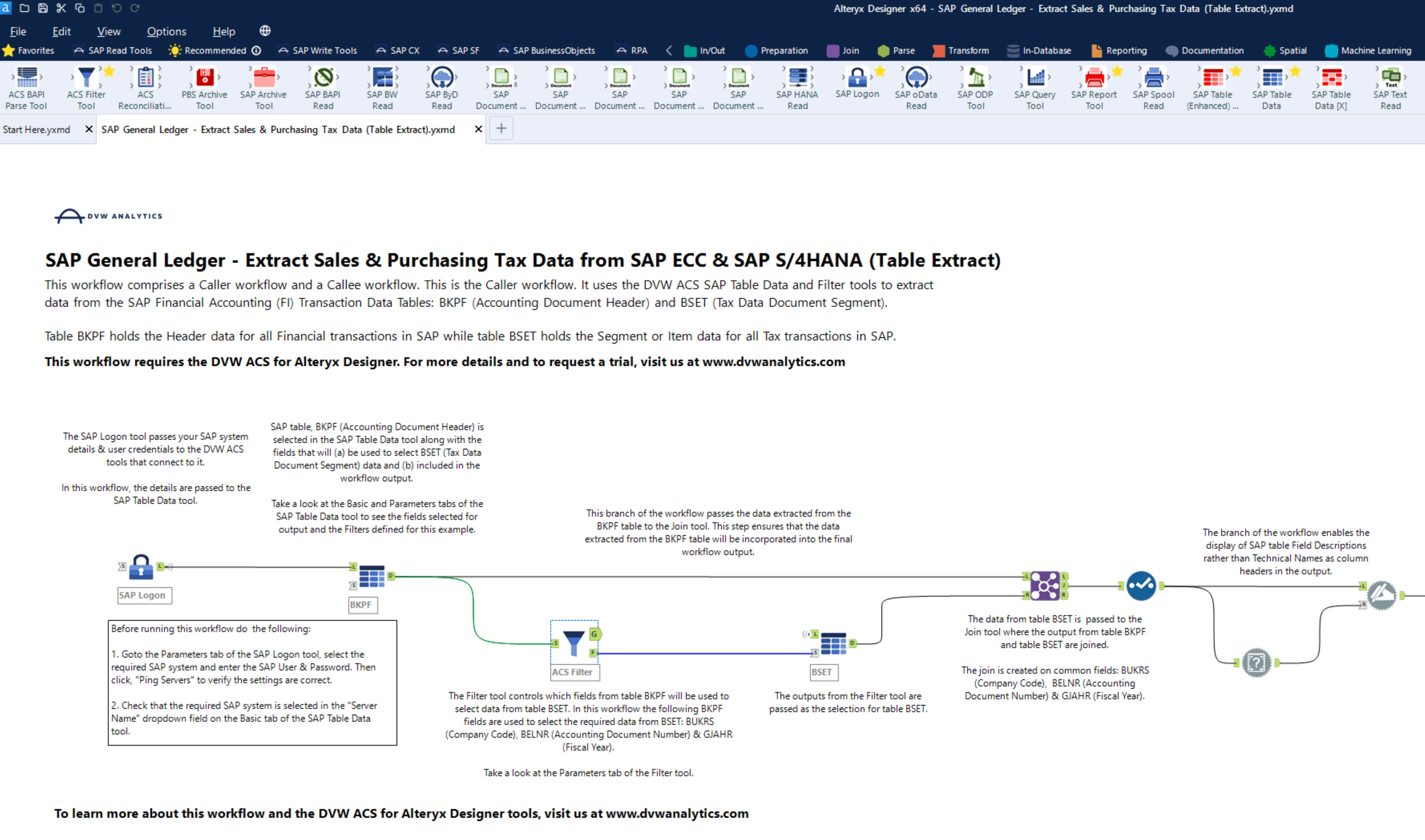
Task: Click the left chevron to scroll tool categories
Action: coord(669,50)
